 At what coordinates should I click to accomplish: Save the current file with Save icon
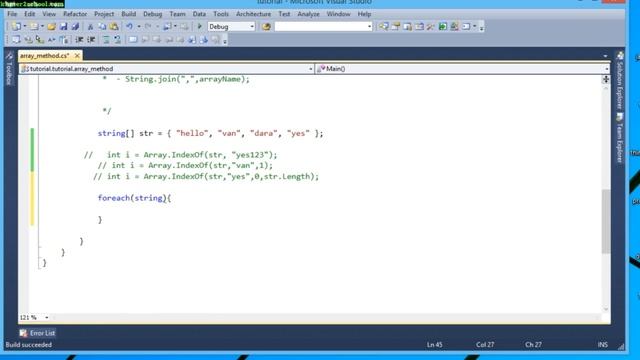[x=63, y=27]
